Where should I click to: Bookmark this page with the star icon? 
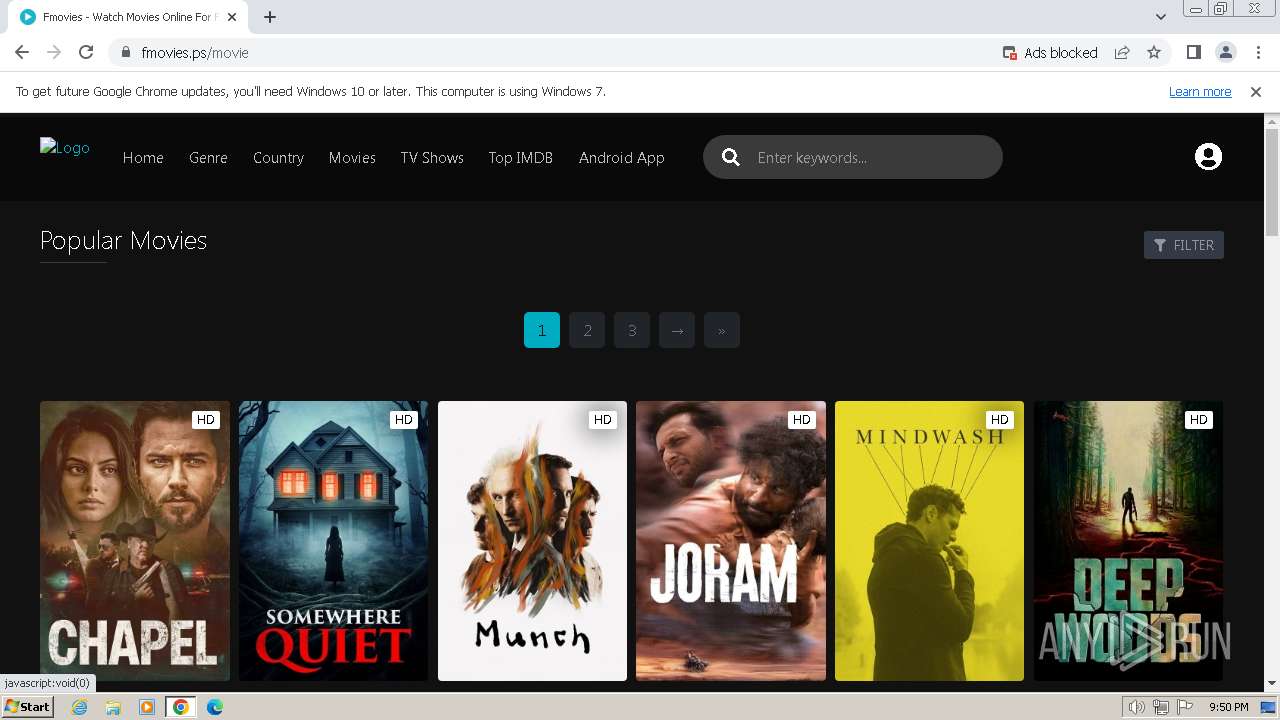click(1154, 52)
